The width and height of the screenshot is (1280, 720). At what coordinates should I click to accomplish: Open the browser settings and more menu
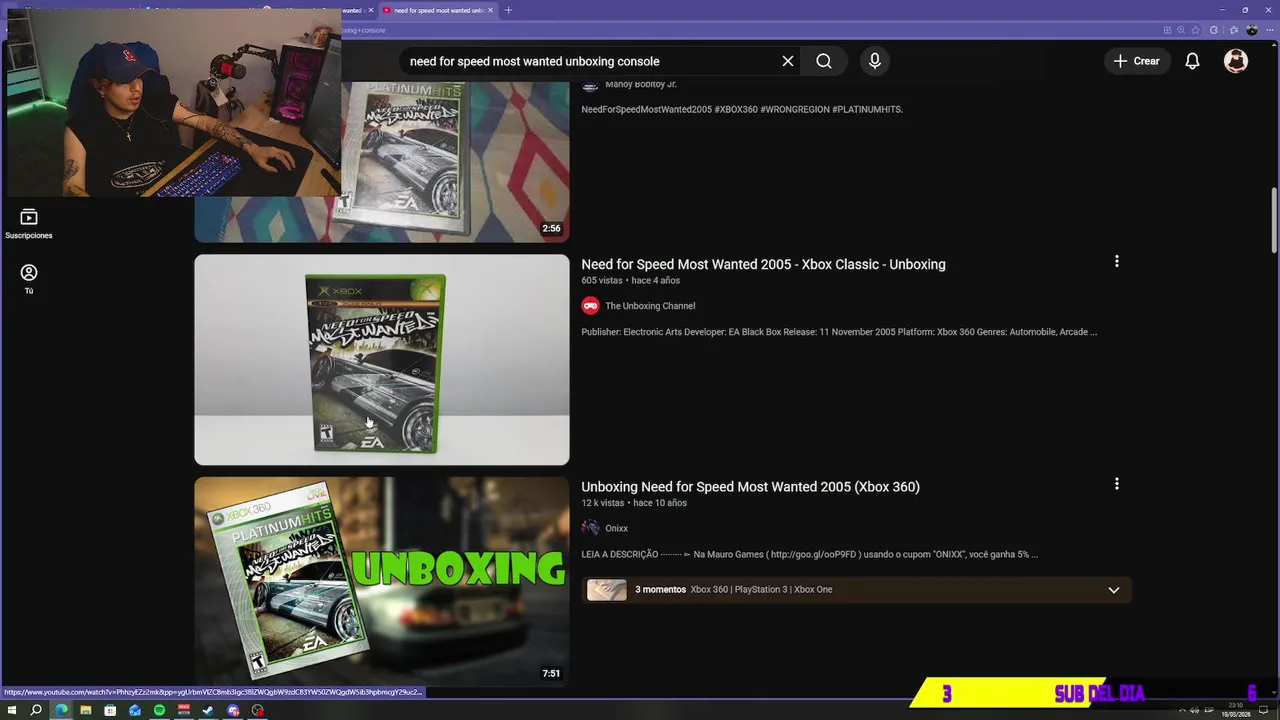click(1268, 30)
